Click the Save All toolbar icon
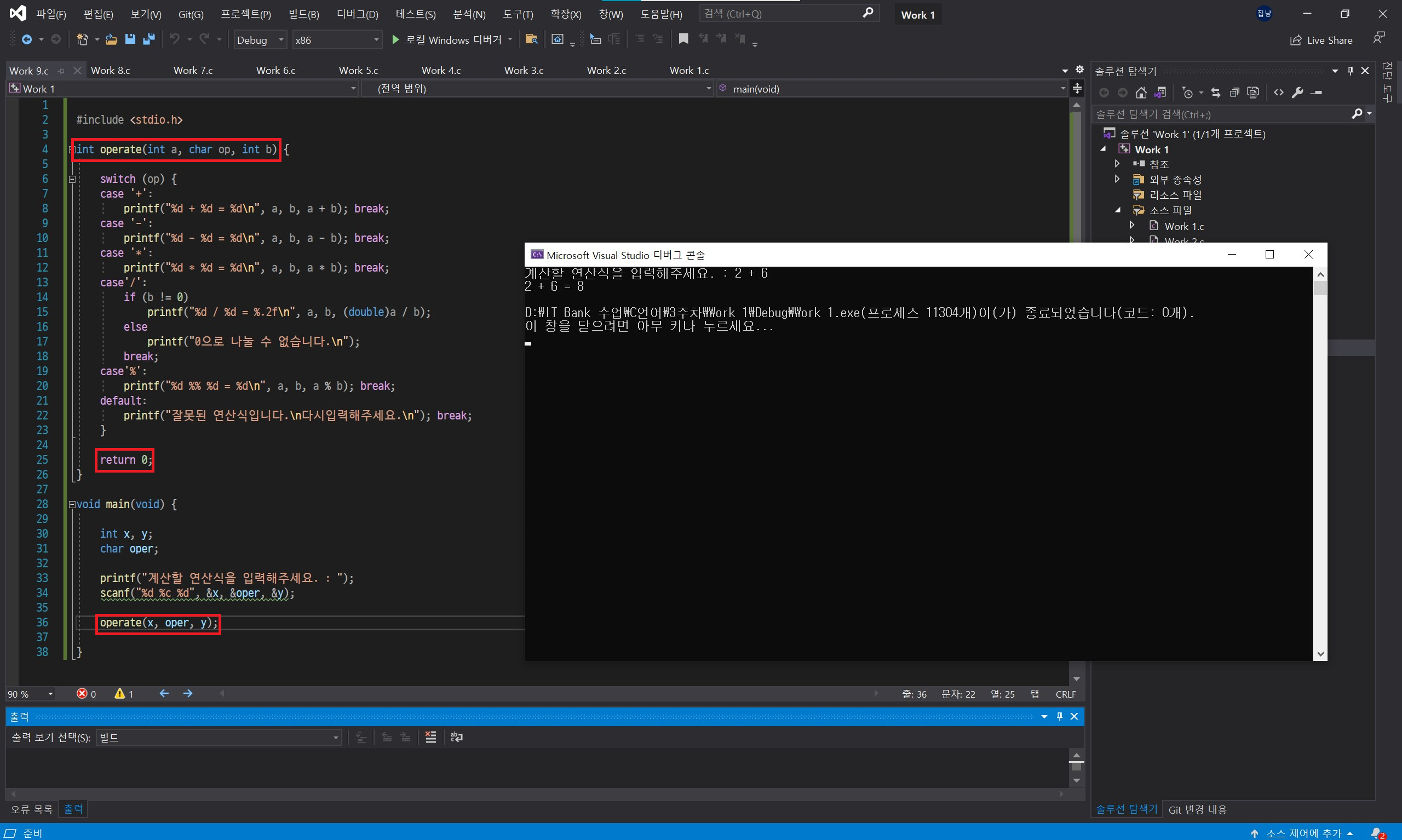Image resolution: width=1402 pixels, height=840 pixels. (149, 39)
